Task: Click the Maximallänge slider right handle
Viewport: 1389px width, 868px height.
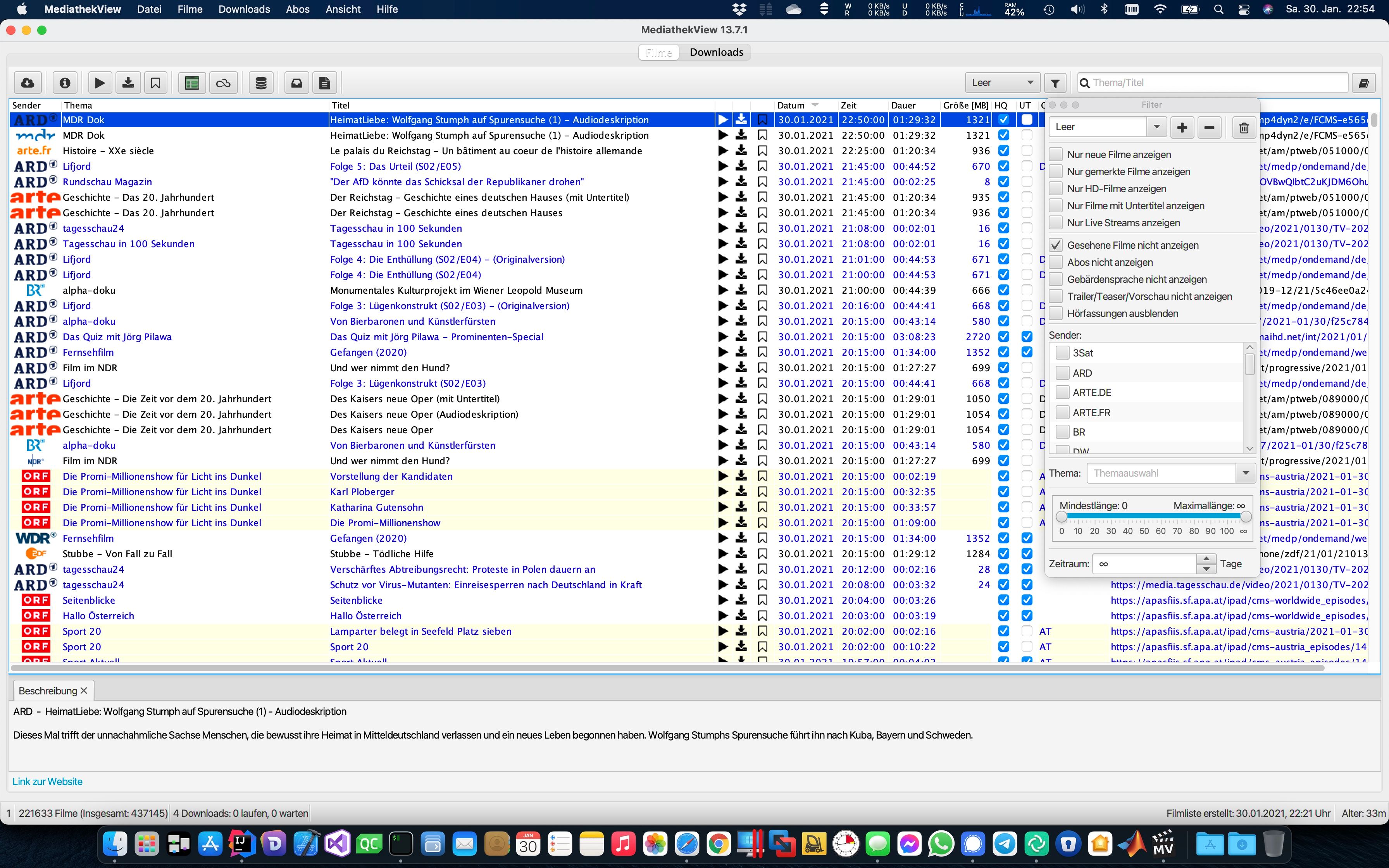Action: (1246, 517)
